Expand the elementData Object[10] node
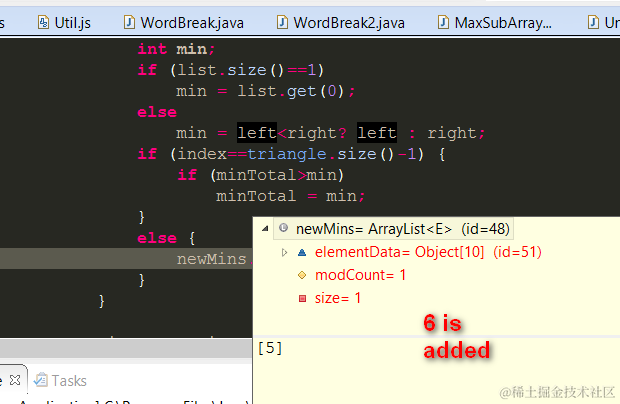 tap(284, 252)
